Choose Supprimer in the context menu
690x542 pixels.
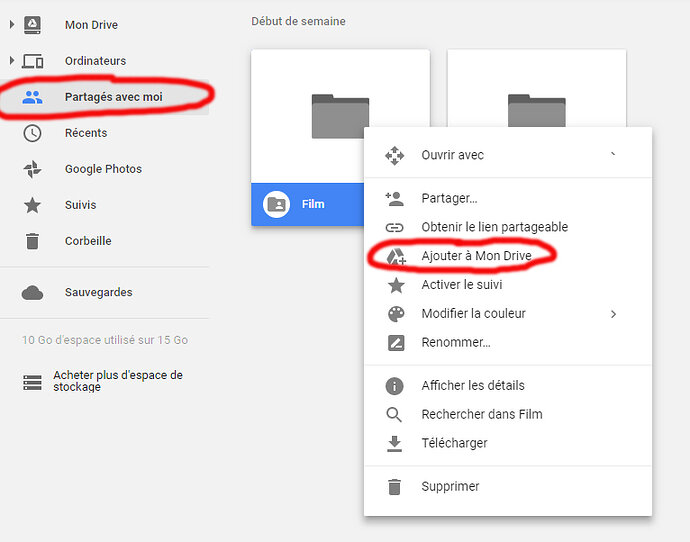click(508, 487)
